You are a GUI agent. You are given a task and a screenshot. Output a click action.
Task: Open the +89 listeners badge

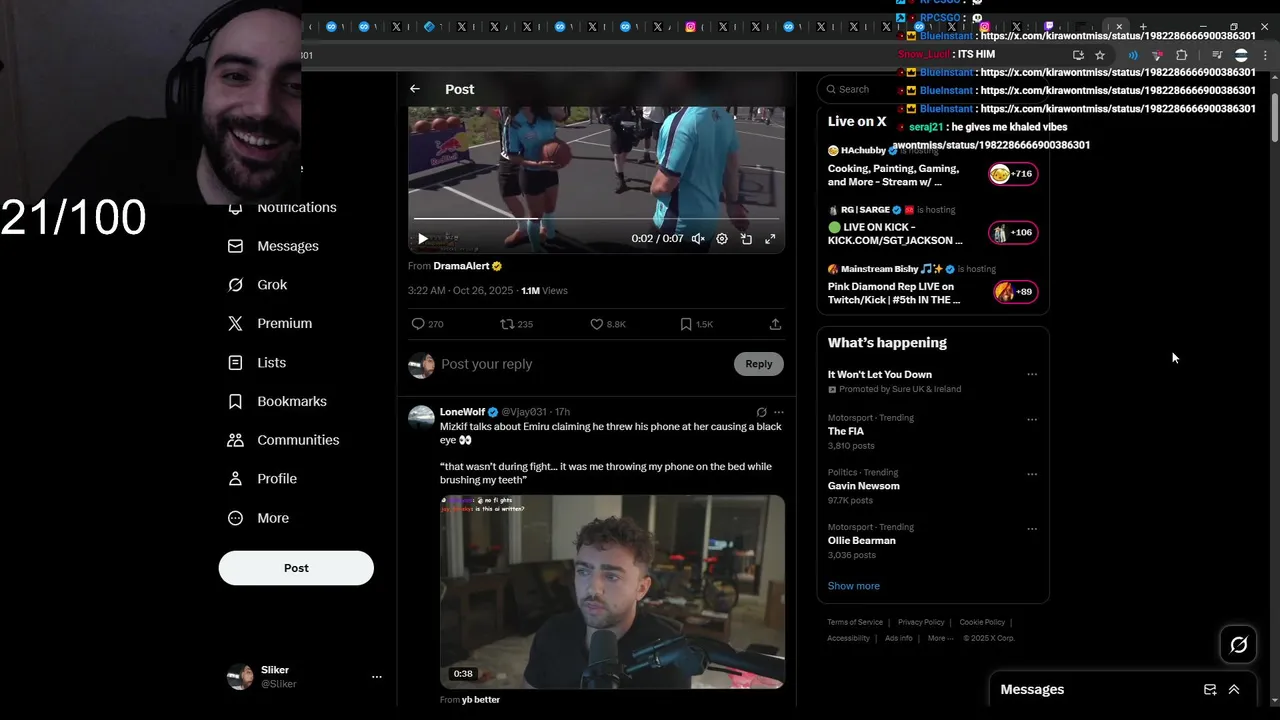(x=1015, y=292)
